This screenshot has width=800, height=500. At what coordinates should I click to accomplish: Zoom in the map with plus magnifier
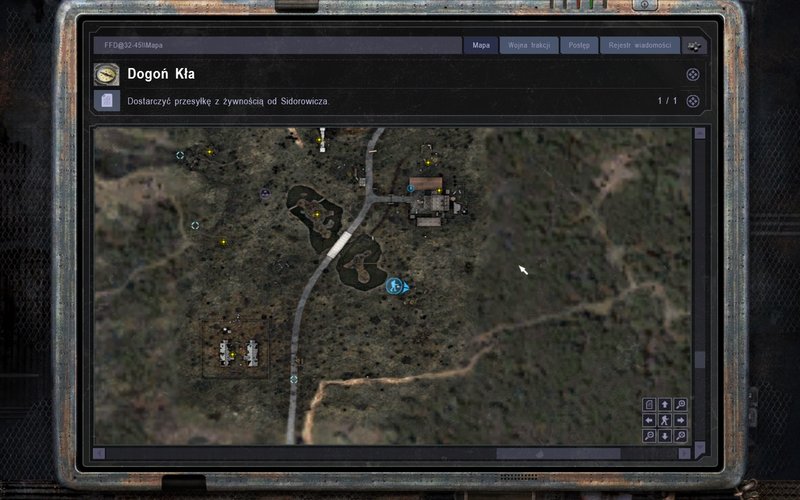click(x=681, y=436)
